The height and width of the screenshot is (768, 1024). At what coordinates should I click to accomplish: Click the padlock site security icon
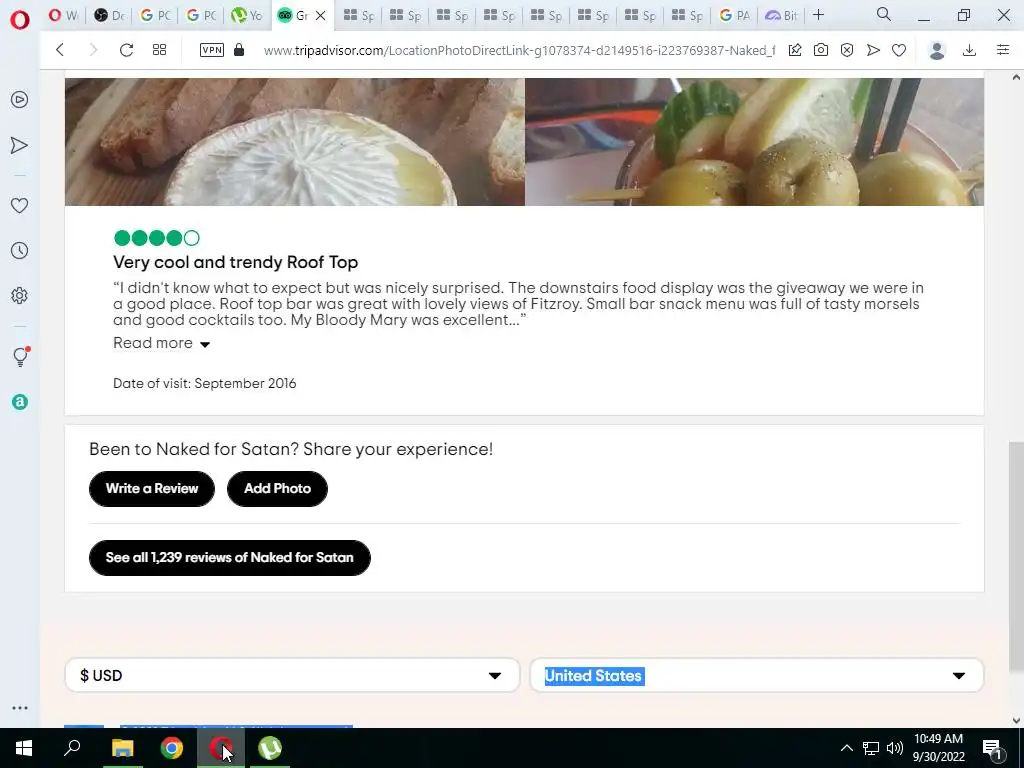239,50
